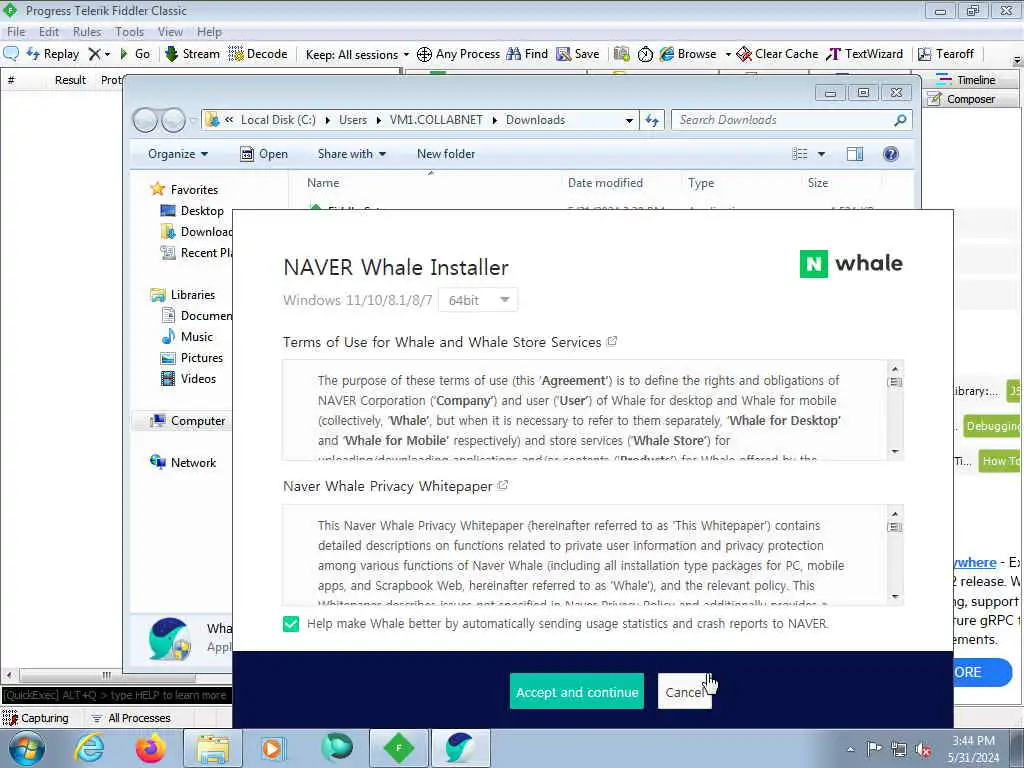
Task: Open the 64bit architecture dropdown
Action: pos(478,300)
